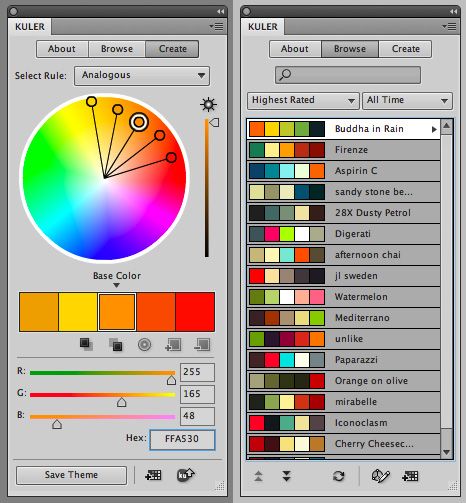Screen dimensions: 466x503
Task: Click the 'add new color to theme' icon
Action: point(173,345)
